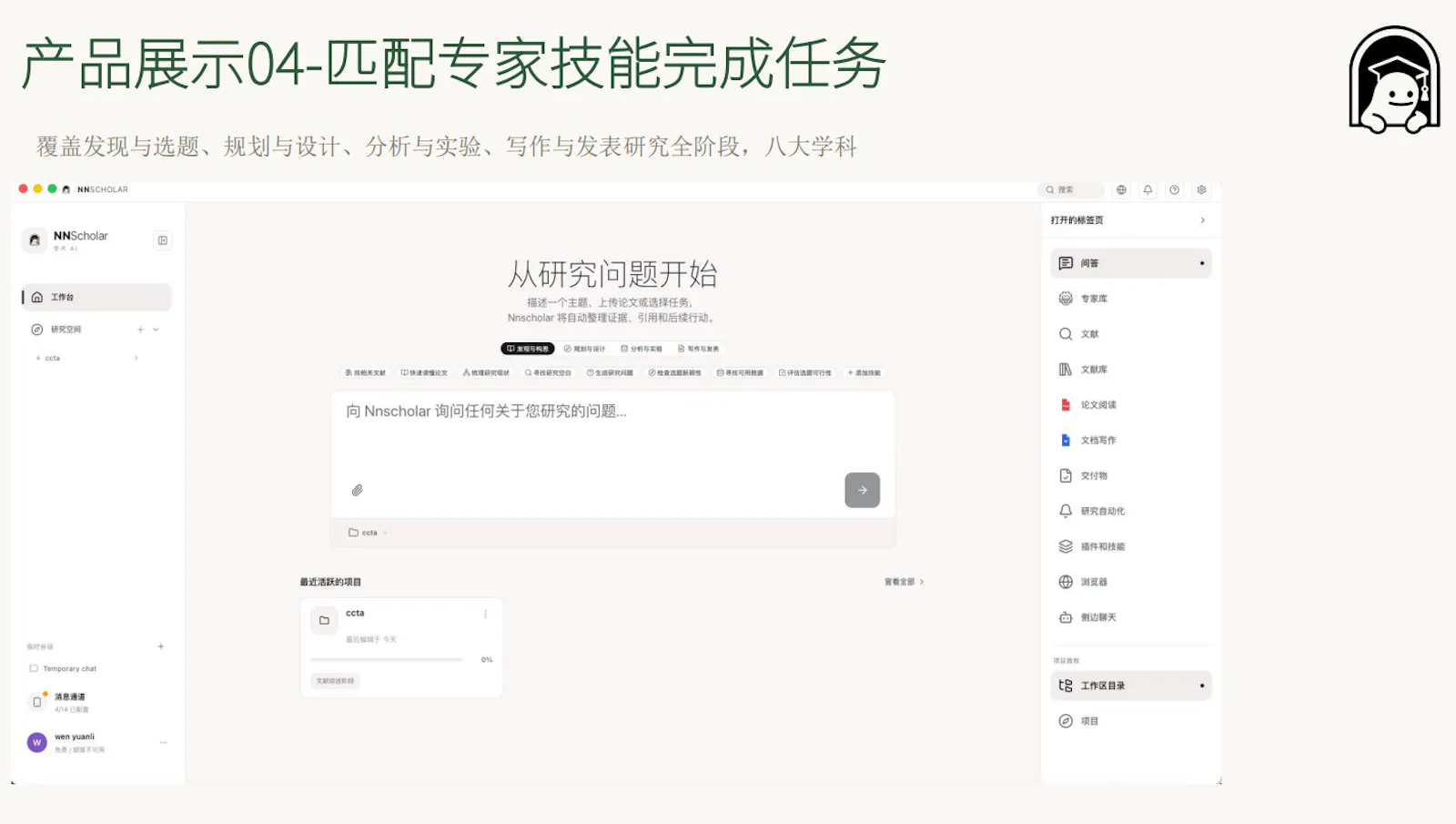Image resolution: width=1456 pixels, height=824 pixels.
Task: Click the NNScholar logo avatar
Action: 35,240
